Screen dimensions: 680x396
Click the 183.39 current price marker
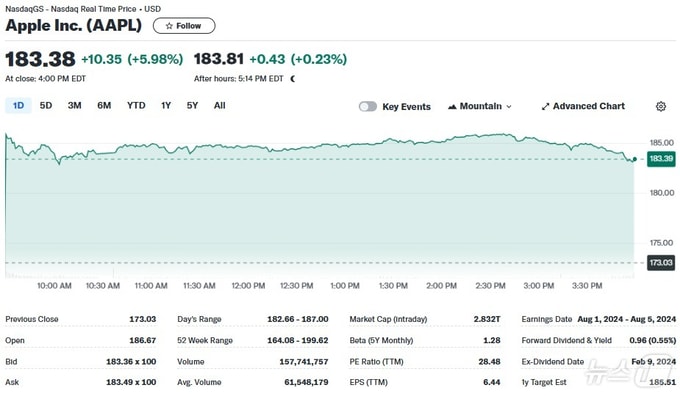coord(661,159)
